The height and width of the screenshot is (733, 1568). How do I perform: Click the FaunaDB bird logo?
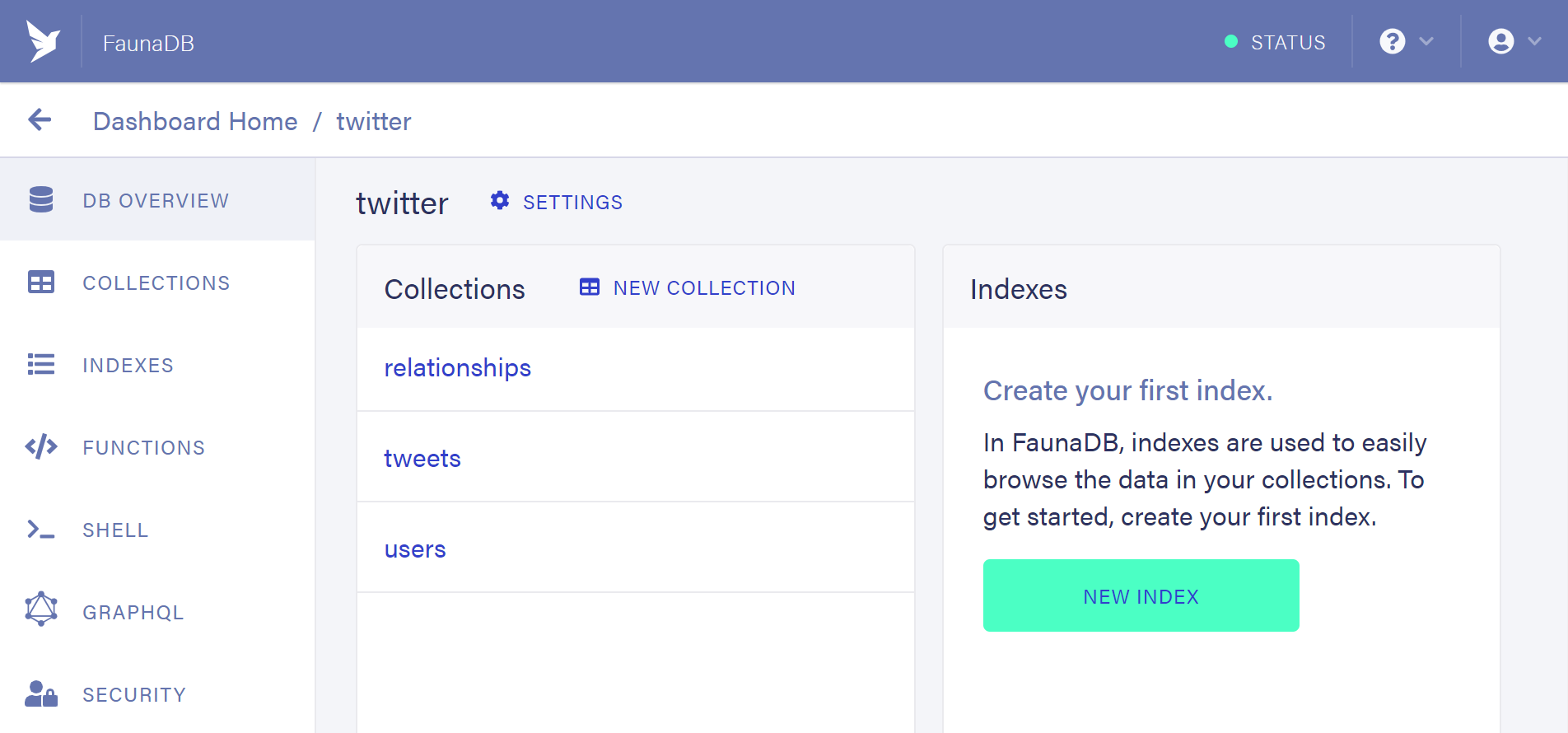[x=43, y=41]
